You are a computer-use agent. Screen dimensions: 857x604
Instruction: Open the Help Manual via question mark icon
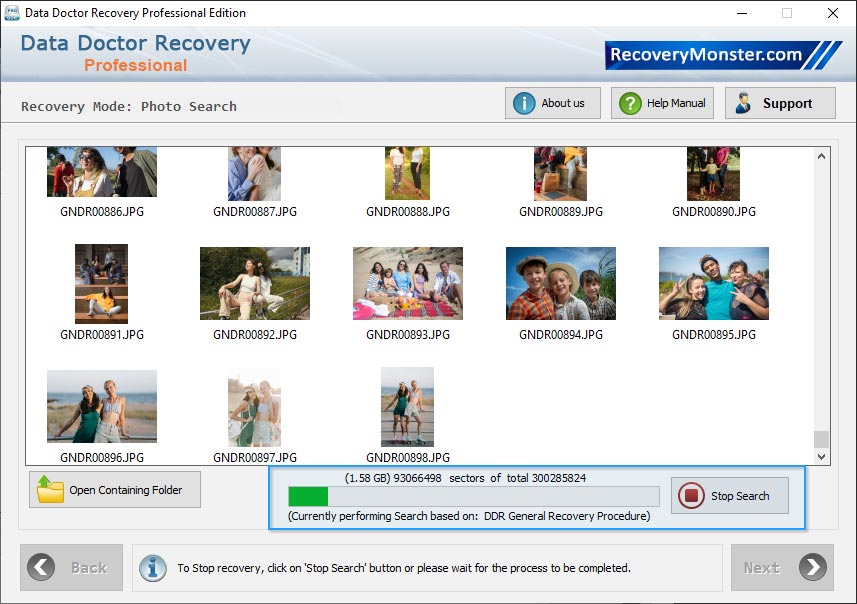coord(629,102)
